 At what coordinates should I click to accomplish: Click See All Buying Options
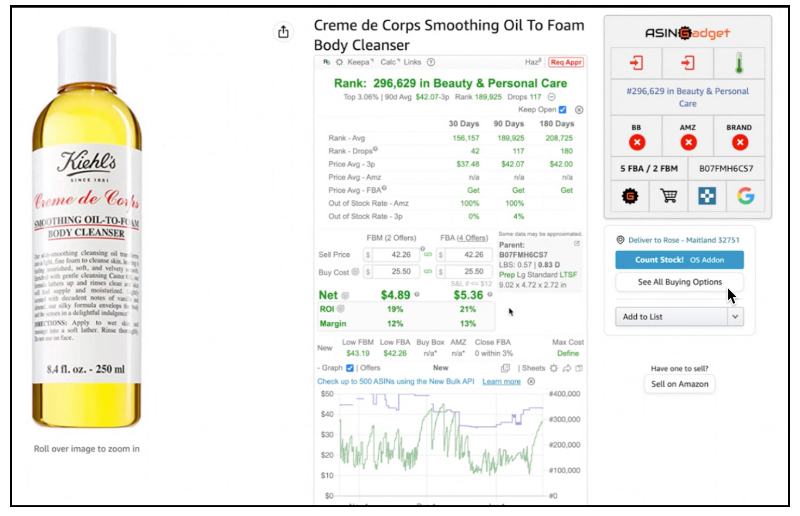(679, 282)
